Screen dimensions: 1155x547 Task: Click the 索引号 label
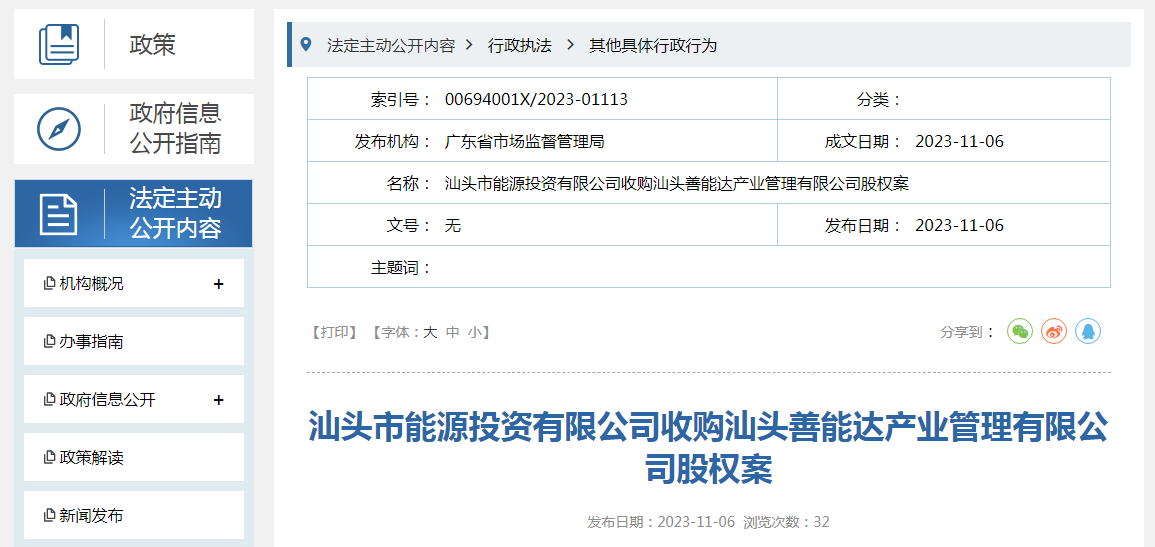tap(401, 99)
